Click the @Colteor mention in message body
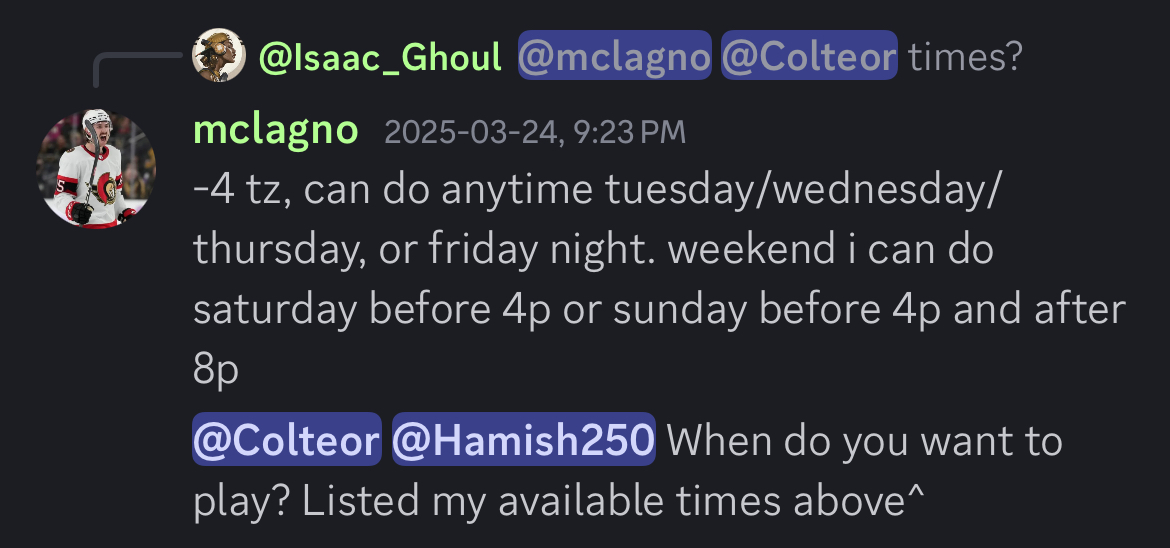Viewport: 1170px width, 548px height. pos(287,440)
